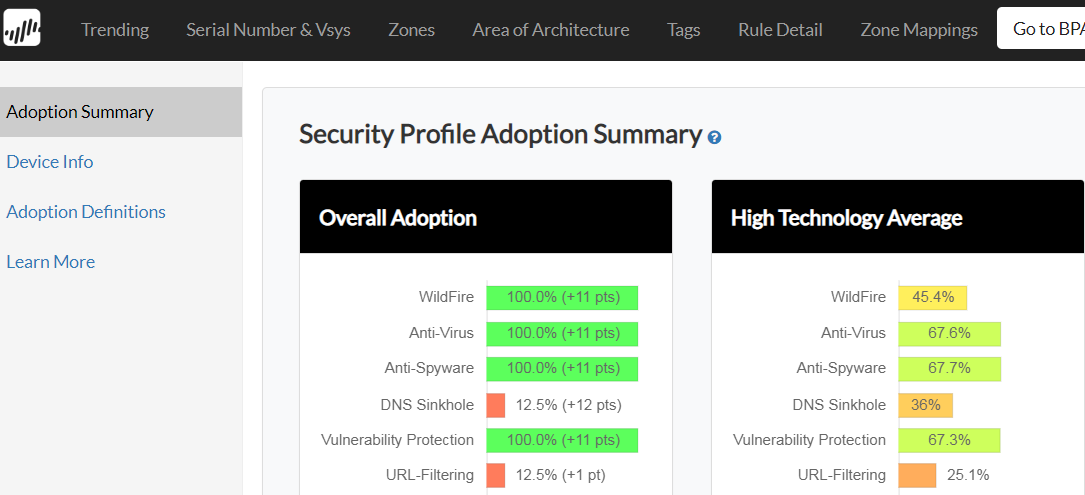Switch to Serial Number & Vsys tab
The image size is (1085, 495).
268,30
